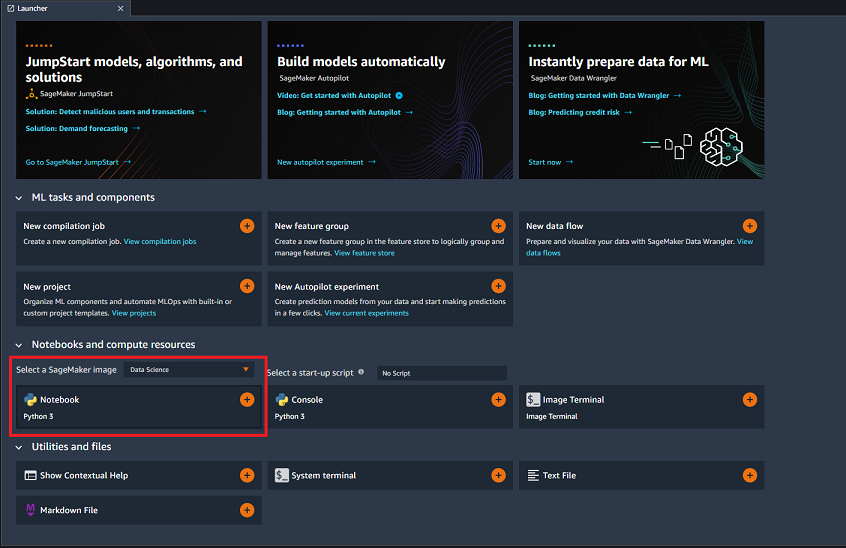Screen dimensions: 846x548
Task: Click plus icon on Image Terminal card
Action: [x=750, y=400]
